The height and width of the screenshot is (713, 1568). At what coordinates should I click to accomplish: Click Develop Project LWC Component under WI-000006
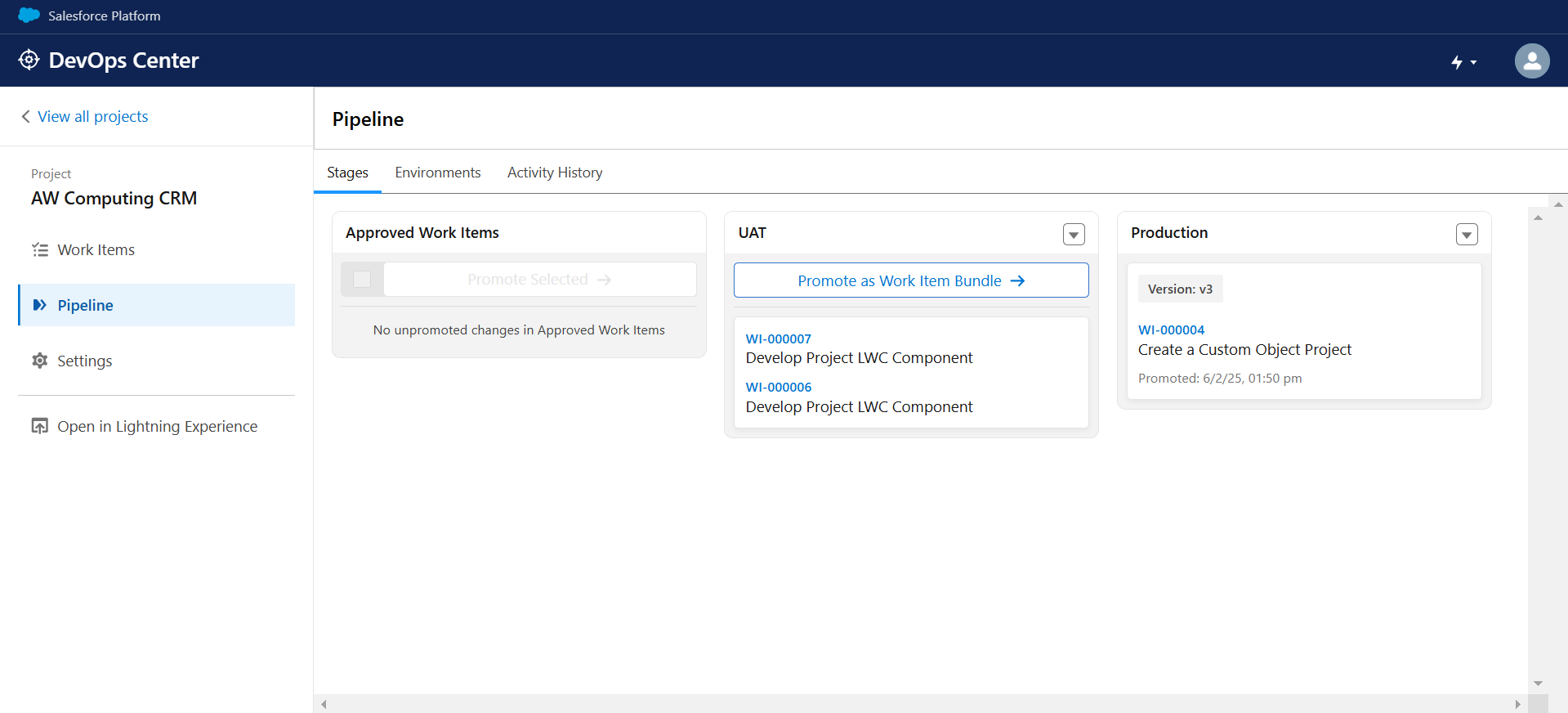859,406
